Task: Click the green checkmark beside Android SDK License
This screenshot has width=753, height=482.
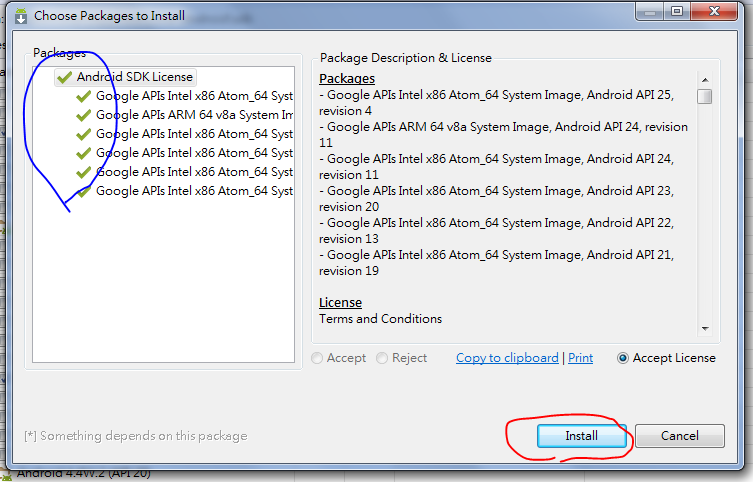Action: 64,77
